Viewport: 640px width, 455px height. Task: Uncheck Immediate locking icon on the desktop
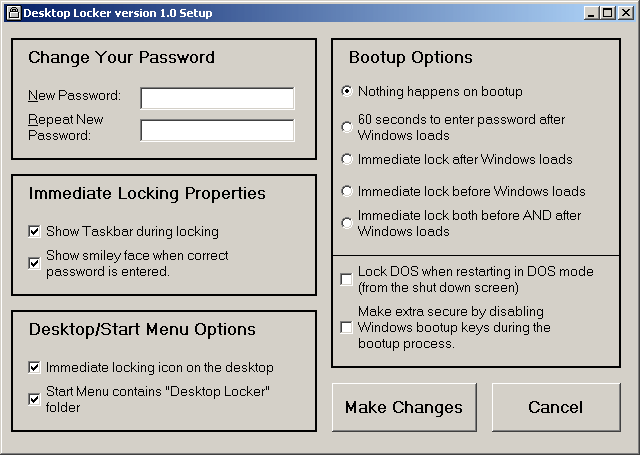34,367
